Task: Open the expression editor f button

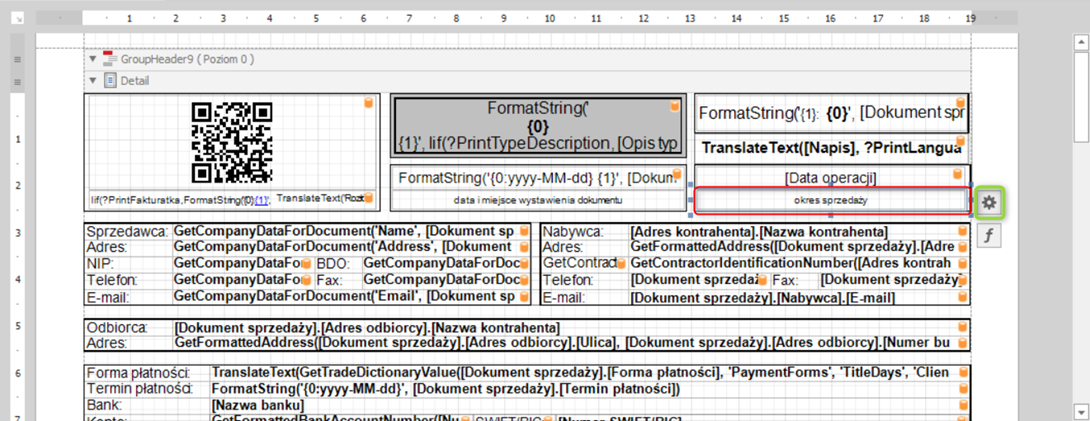Action: (988, 236)
